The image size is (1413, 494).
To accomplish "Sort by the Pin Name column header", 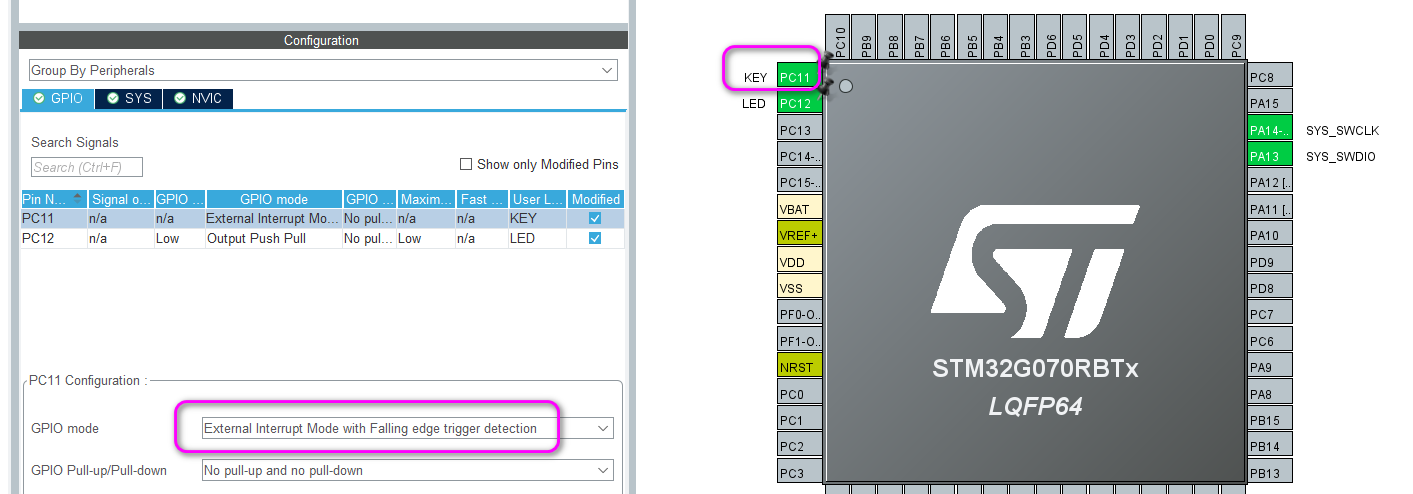I will pos(54,199).
